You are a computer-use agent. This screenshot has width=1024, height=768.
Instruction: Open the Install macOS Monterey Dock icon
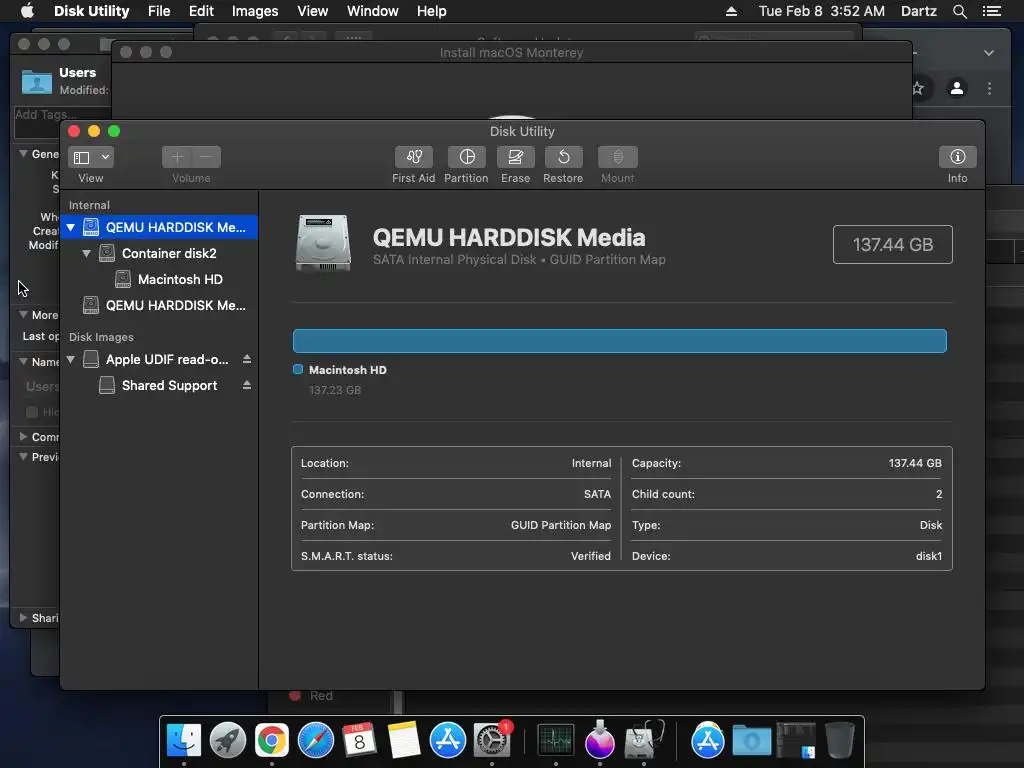coord(600,739)
